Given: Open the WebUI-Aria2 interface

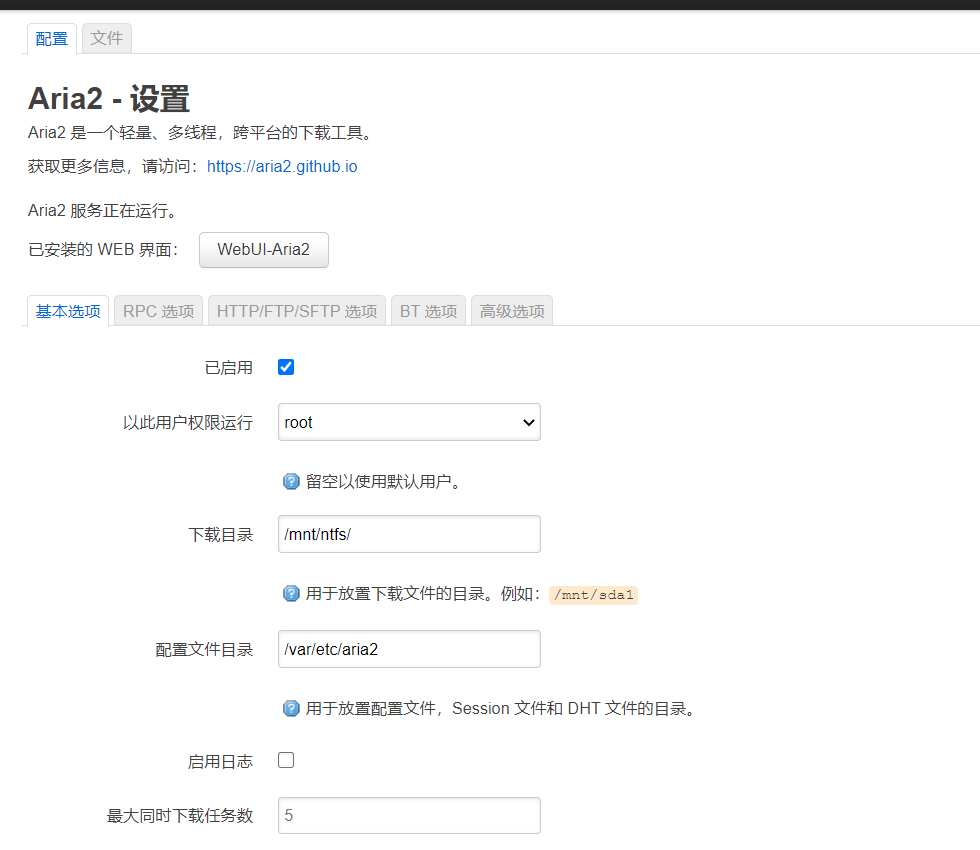Looking at the screenshot, I should tap(263, 250).
